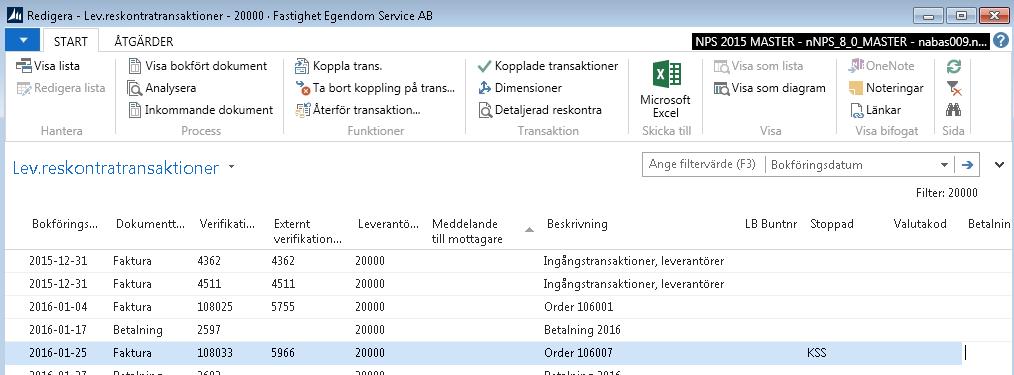Click the LB Buntnr column header
Image resolution: width=1014 pixels, height=375 pixels.
click(x=772, y=224)
